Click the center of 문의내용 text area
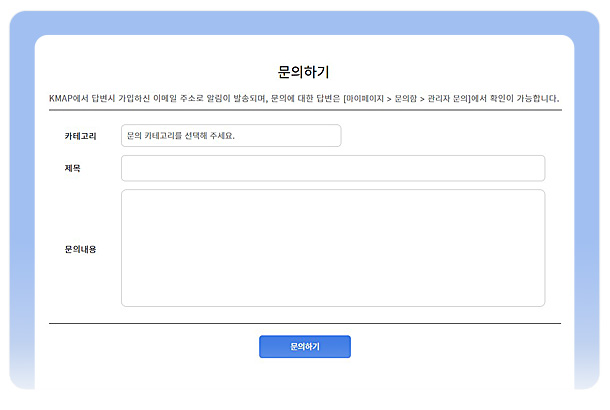Viewport: 610px width, 410px height. pos(332,248)
